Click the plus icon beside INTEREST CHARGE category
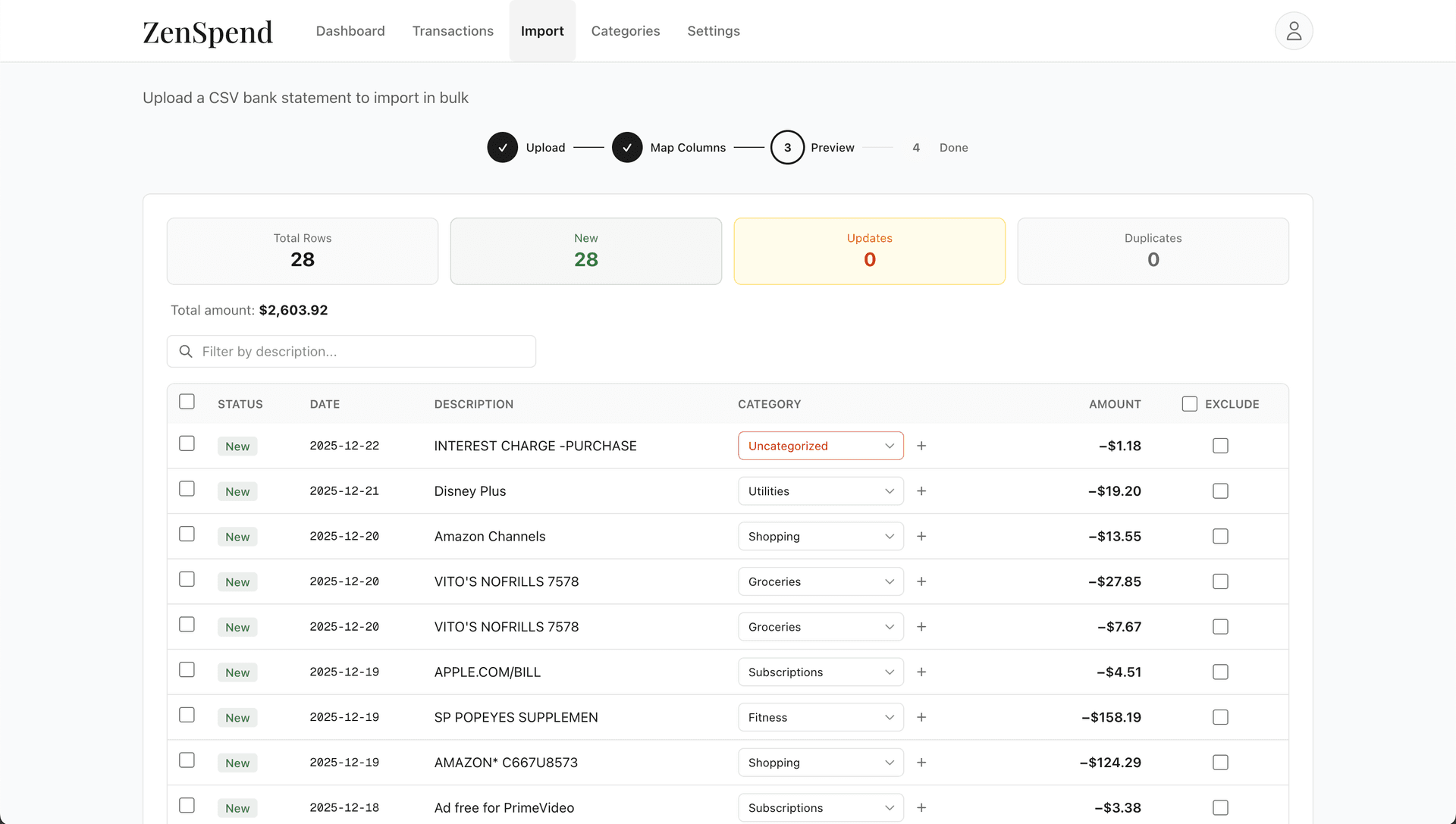 tap(921, 446)
